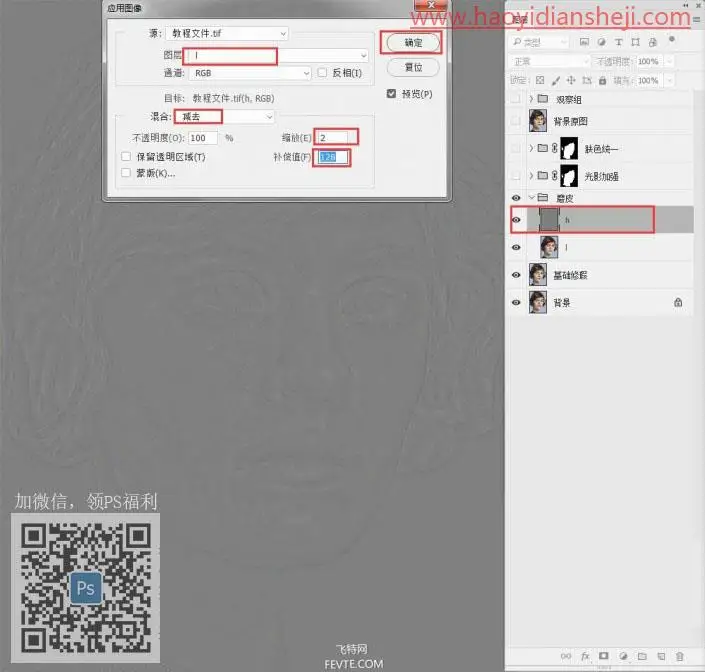
Task: Enable 保留透明区域(T) checkbox
Action: pos(126,156)
